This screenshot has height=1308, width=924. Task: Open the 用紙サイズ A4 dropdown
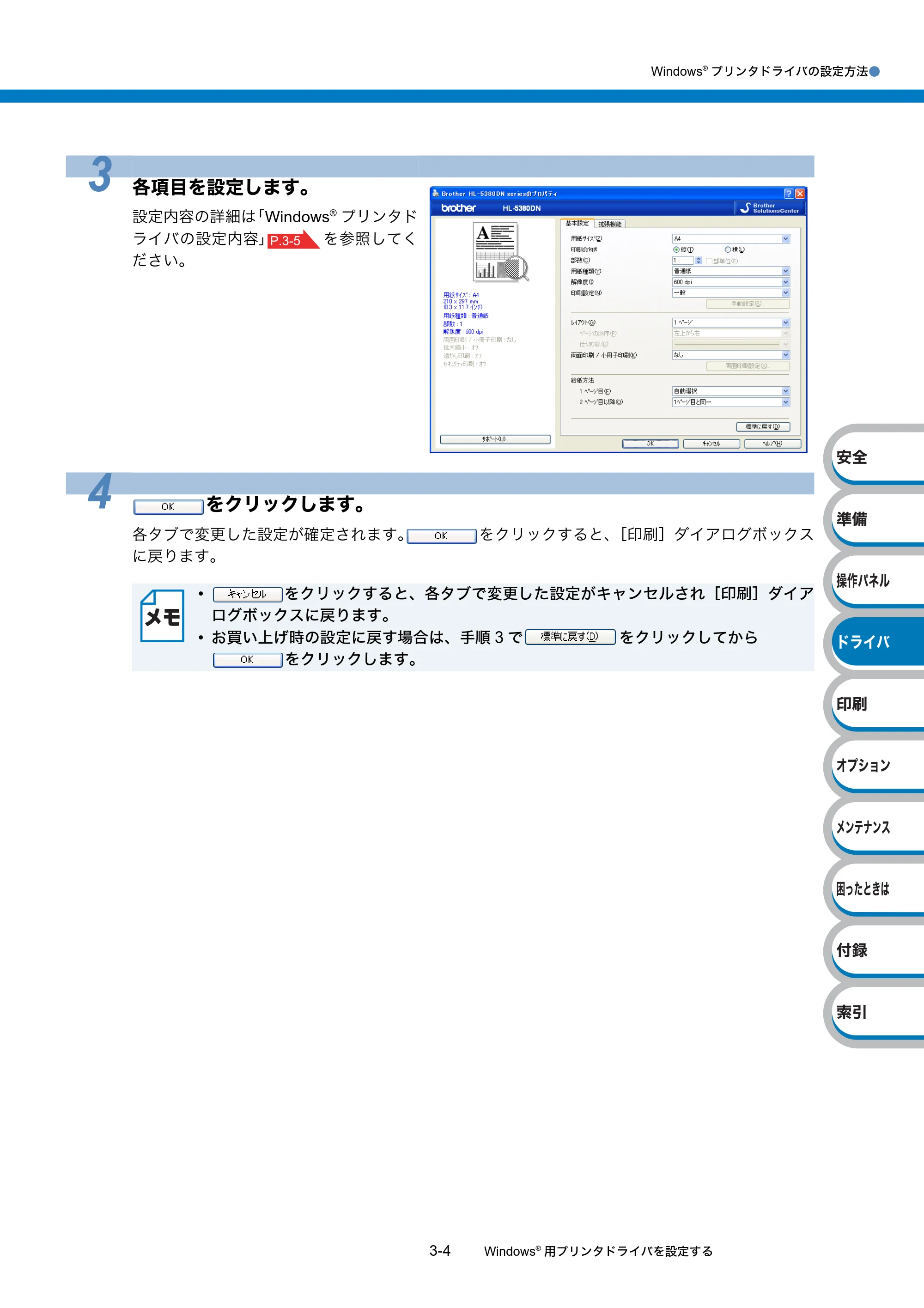(x=731, y=239)
